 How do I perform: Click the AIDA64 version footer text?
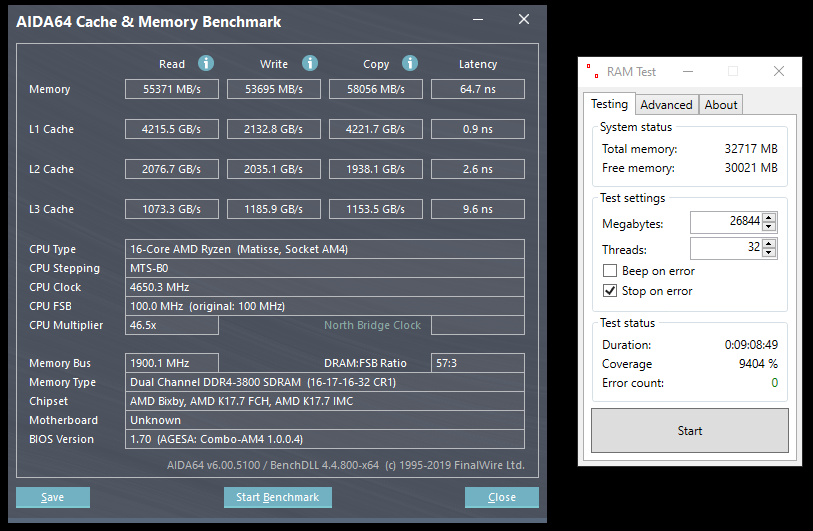pyautogui.click(x=345, y=465)
